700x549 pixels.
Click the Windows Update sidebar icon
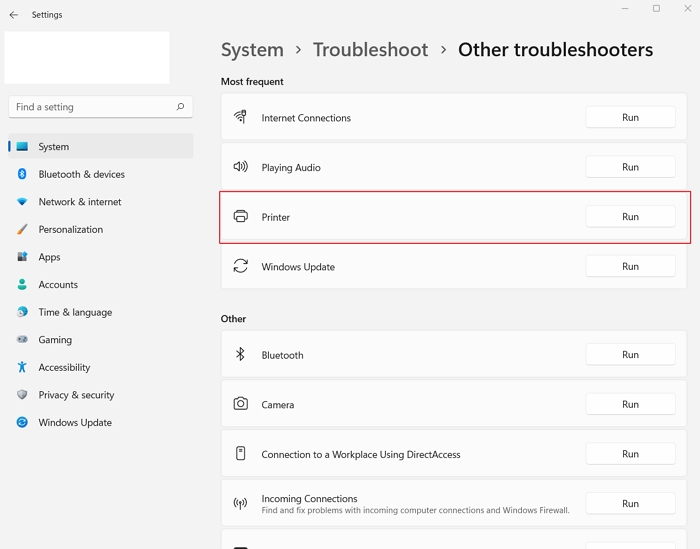point(22,422)
